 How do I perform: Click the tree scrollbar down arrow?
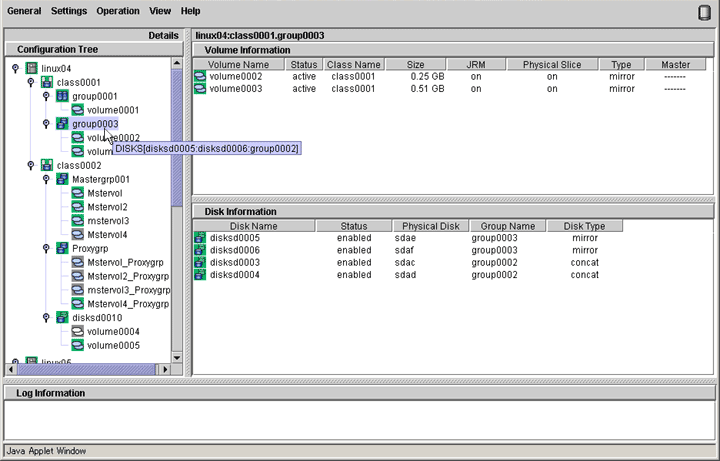177,357
